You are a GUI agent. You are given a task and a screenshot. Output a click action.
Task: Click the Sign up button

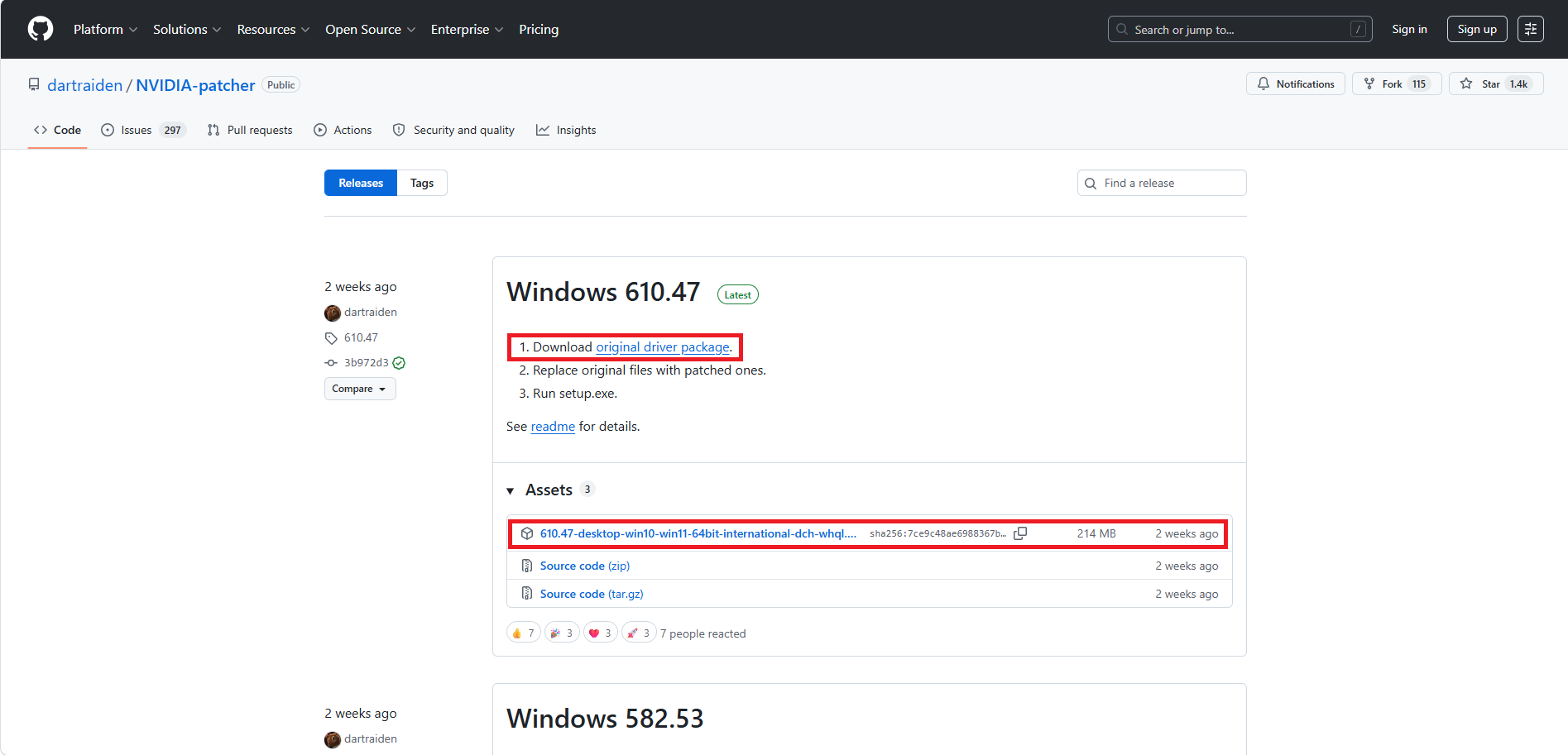point(1477,29)
